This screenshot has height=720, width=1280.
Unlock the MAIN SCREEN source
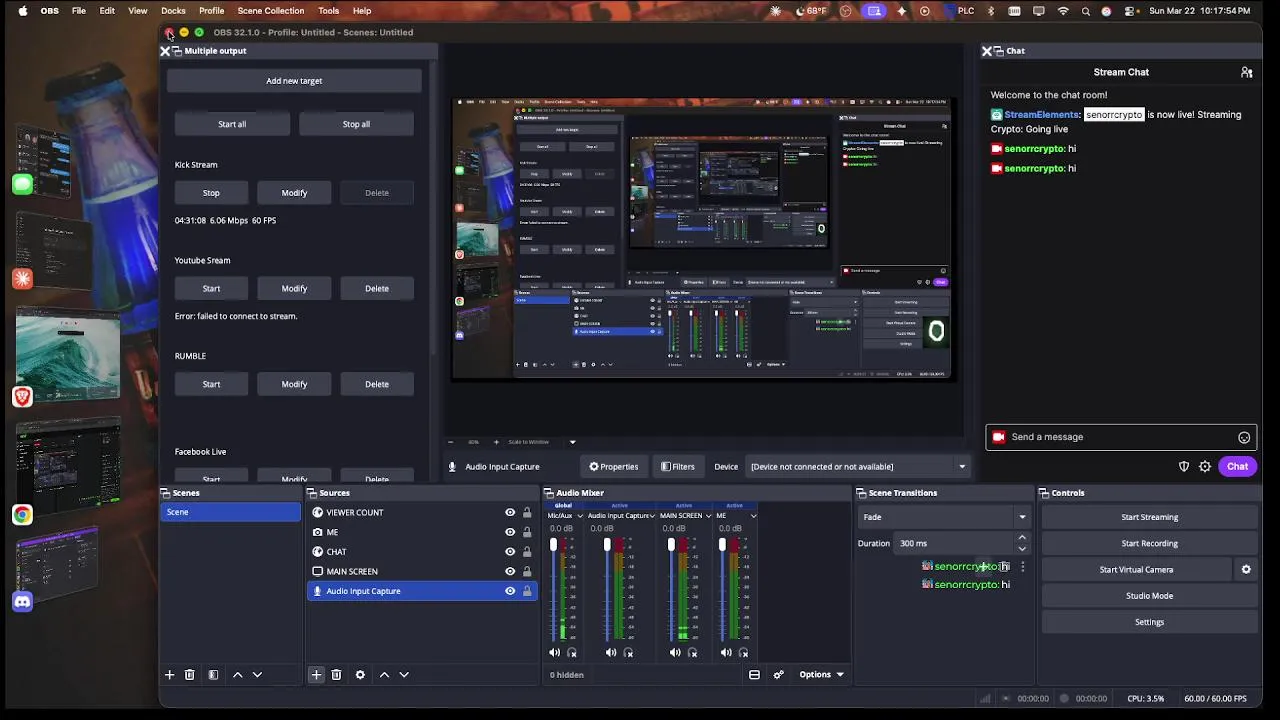[527, 571]
